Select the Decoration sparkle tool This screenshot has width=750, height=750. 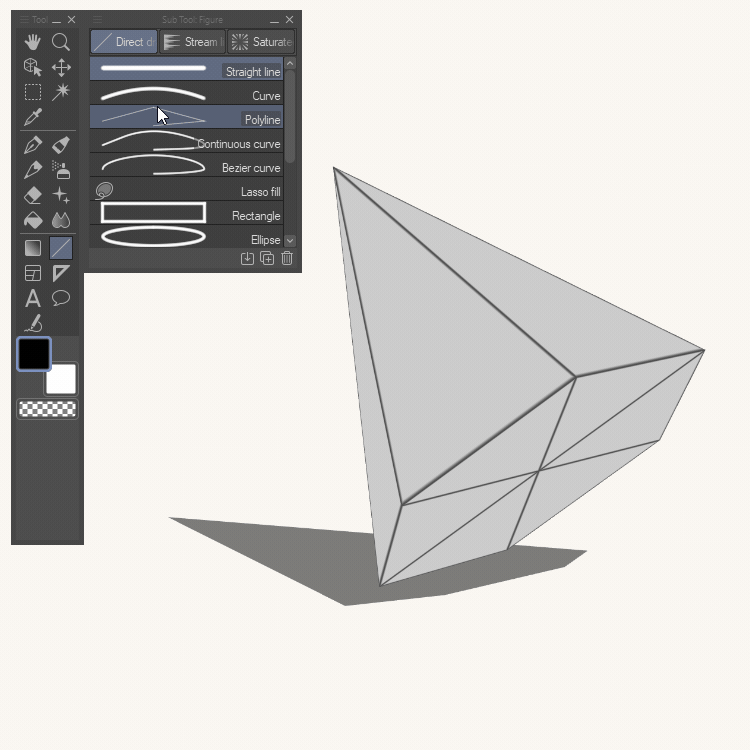tap(61, 195)
